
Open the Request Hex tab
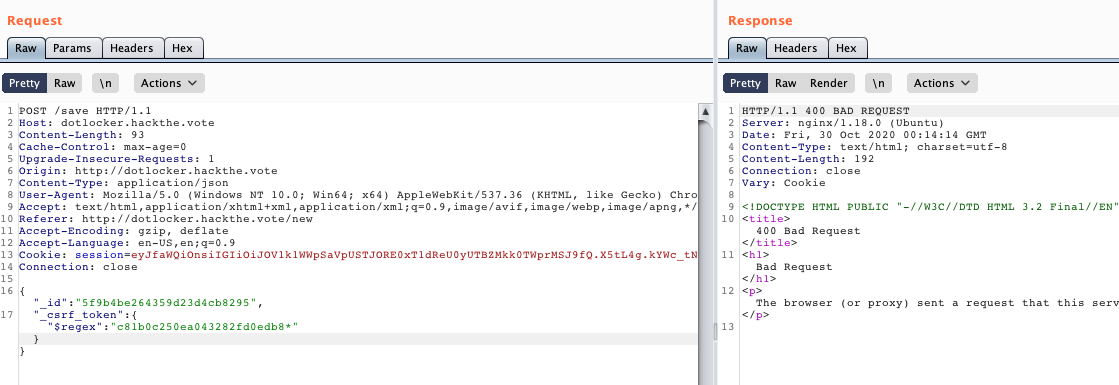[183, 48]
